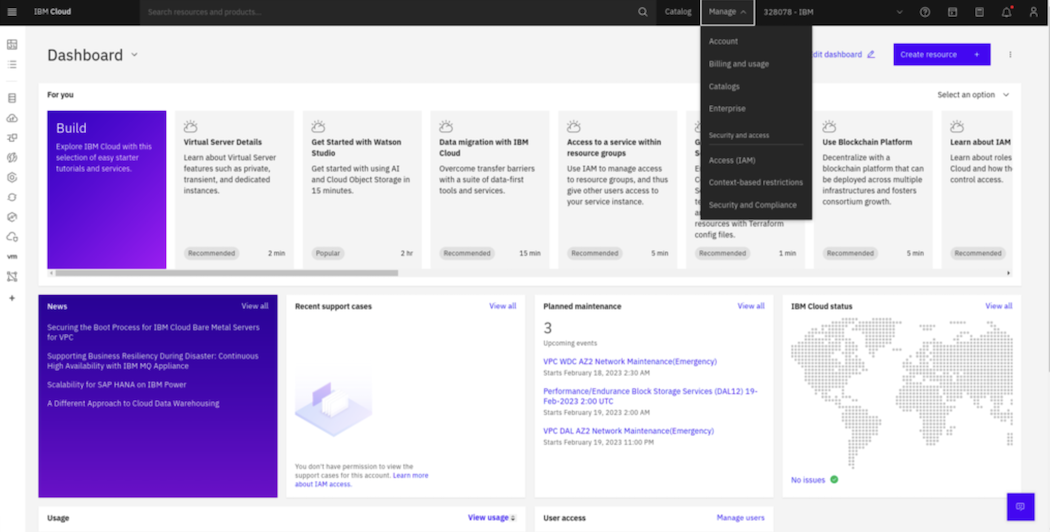Select the Dashboard icon in left sidebar

pyautogui.click(x=12, y=45)
